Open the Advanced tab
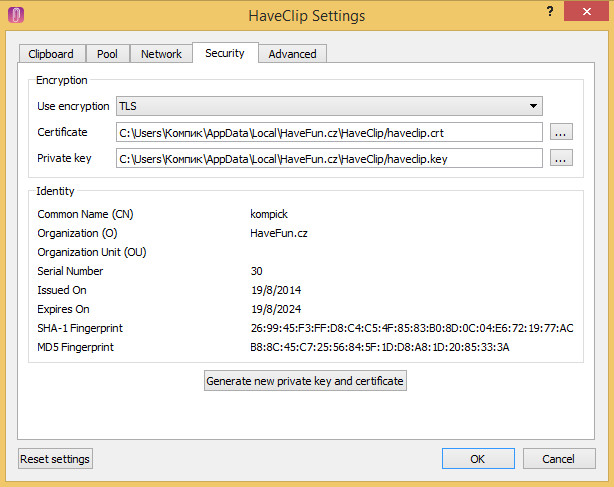Screen dimensions: 614x487 292,54
